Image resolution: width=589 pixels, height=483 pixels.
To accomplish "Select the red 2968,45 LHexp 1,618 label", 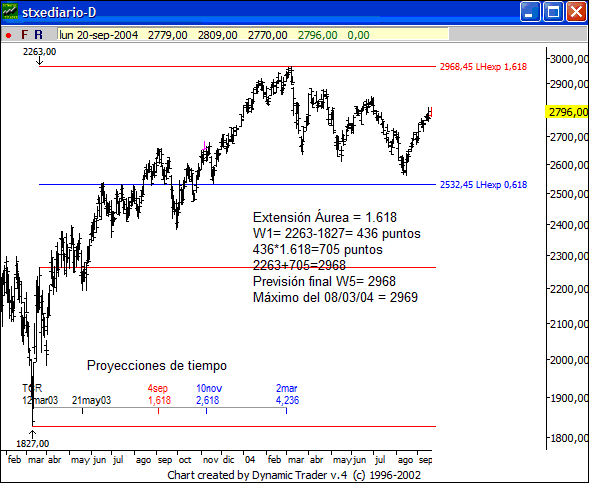I will (x=483, y=67).
